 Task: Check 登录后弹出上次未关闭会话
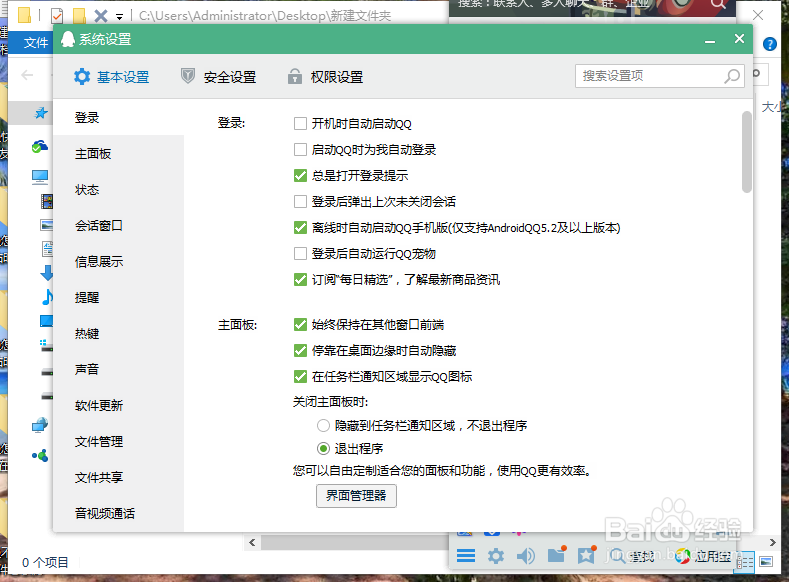(300, 202)
